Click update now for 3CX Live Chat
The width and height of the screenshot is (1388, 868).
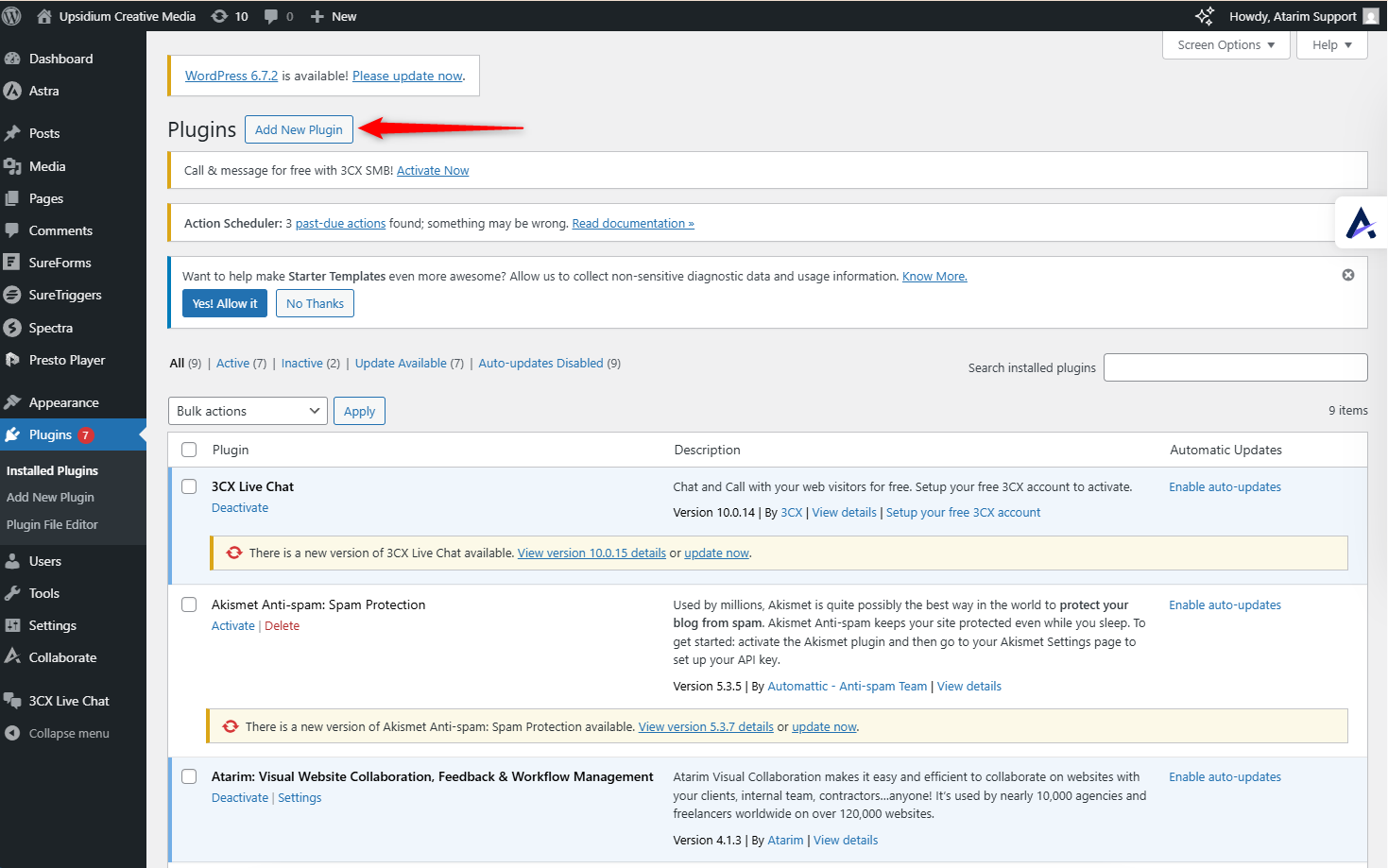click(x=716, y=553)
